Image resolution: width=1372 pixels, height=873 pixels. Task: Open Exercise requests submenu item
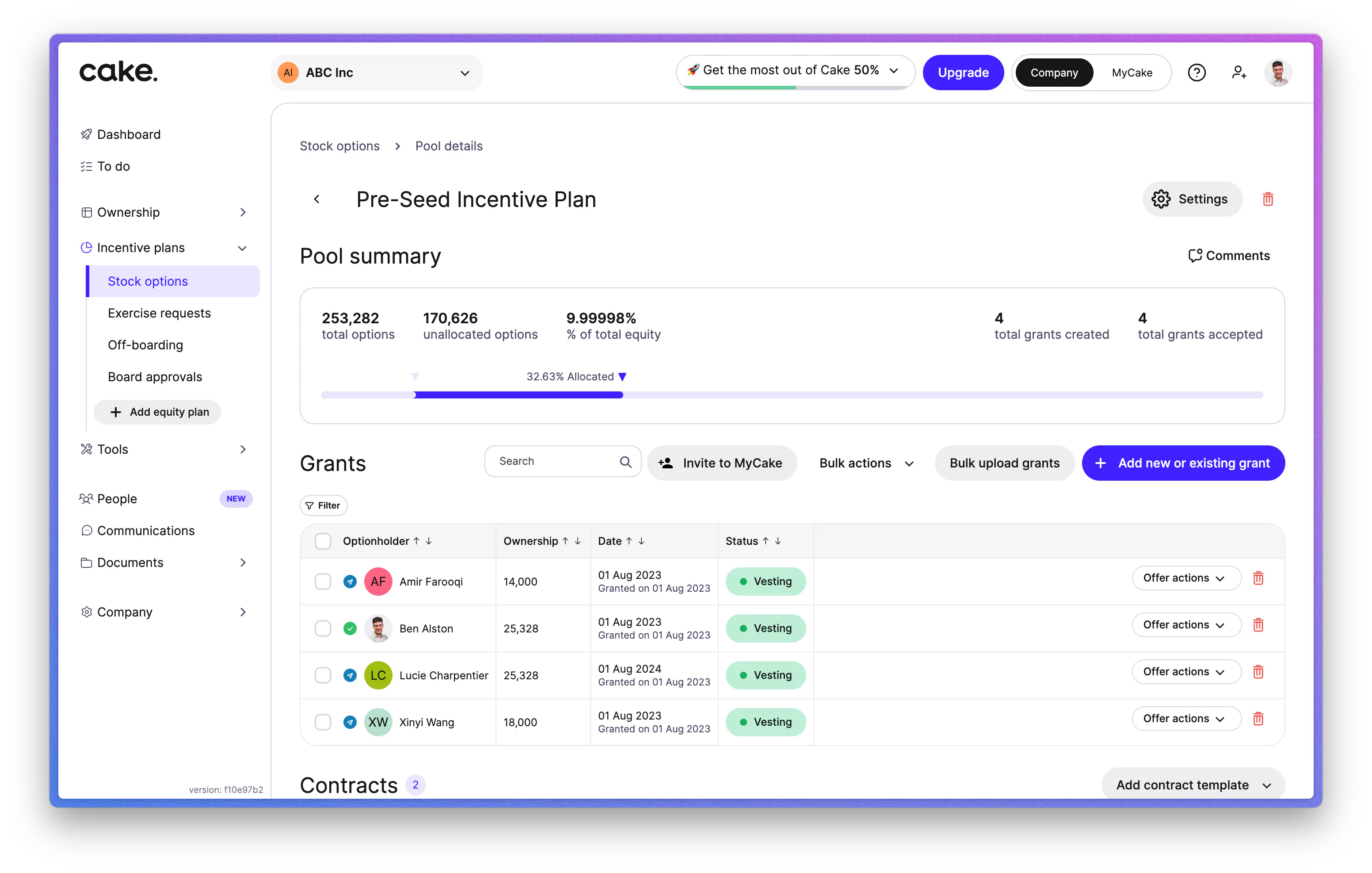click(159, 313)
